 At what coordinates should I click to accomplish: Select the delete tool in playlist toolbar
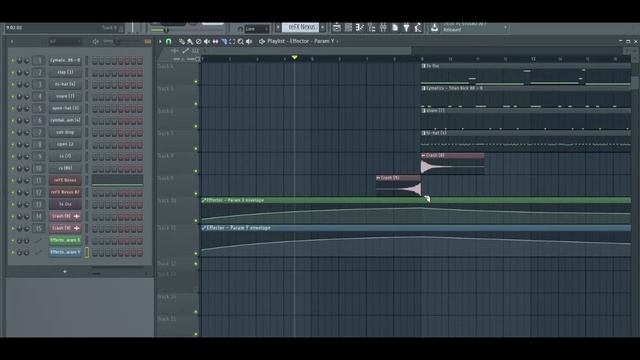(199, 41)
